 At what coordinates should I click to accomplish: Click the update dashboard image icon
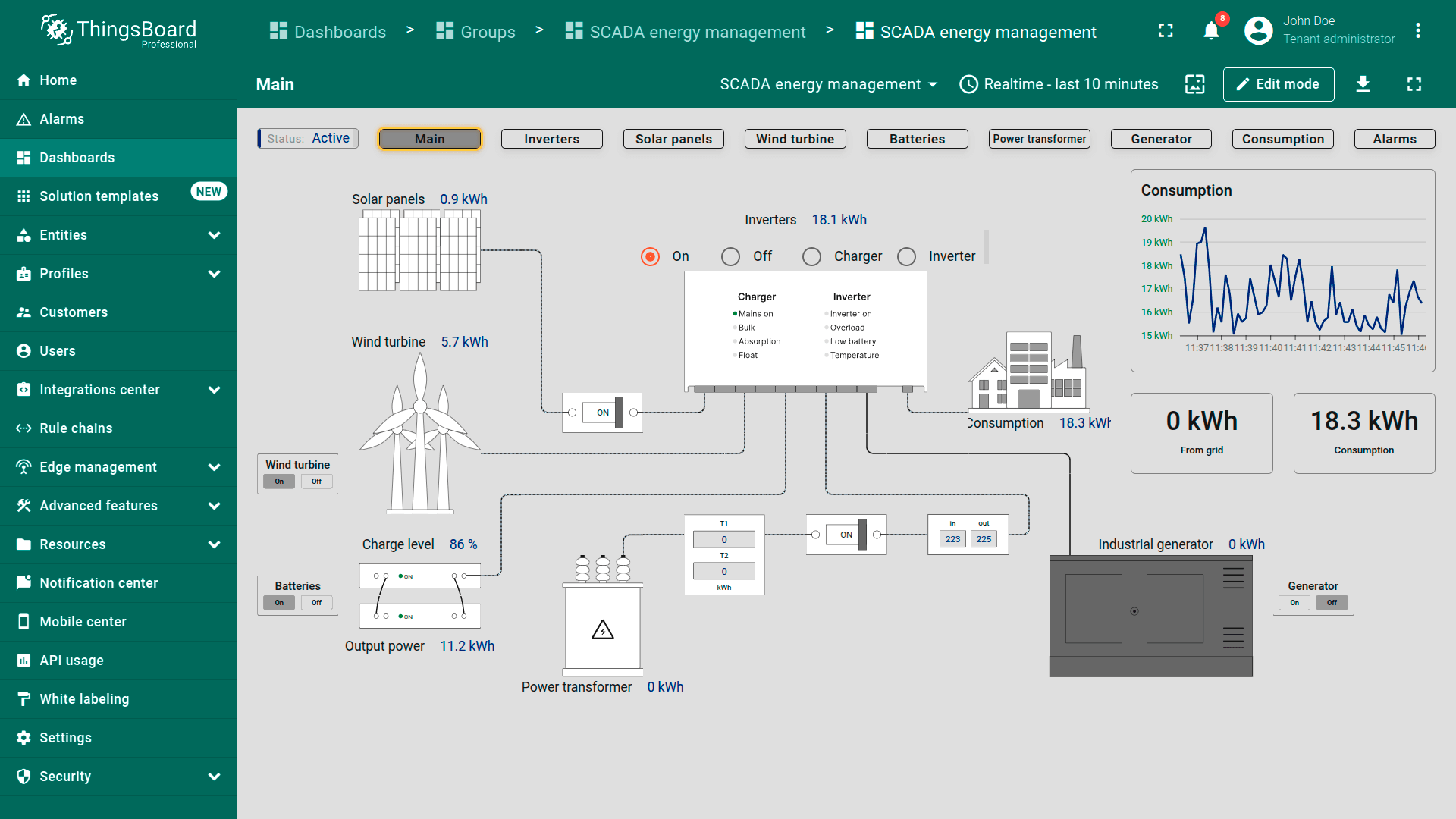click(1194, 84)
